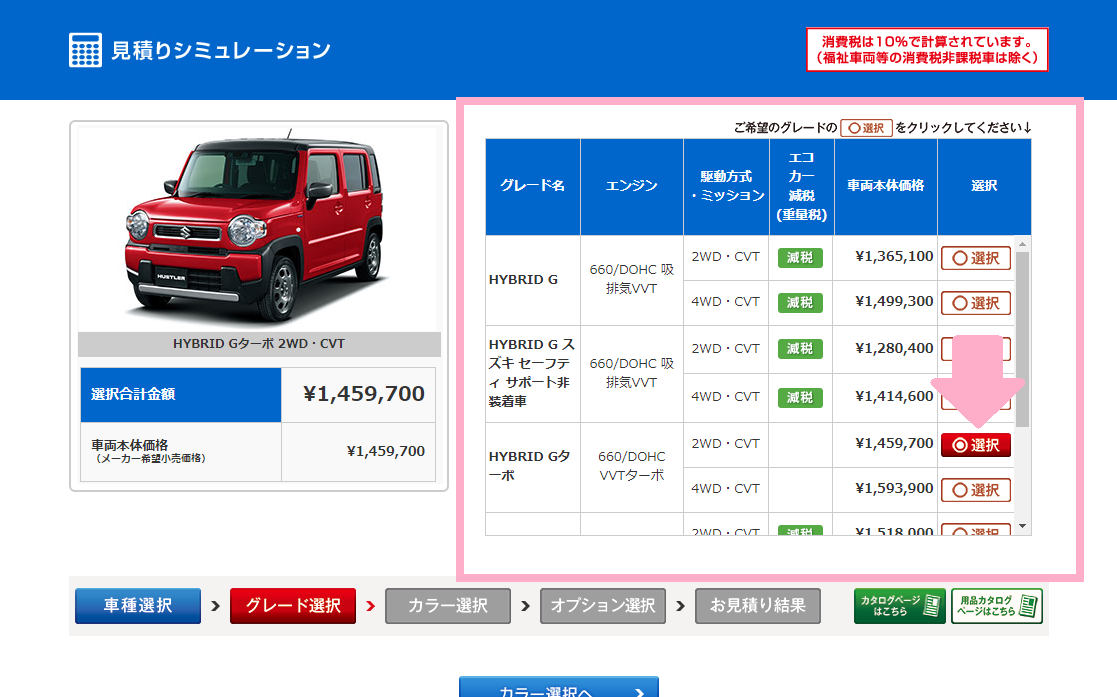The height and width of the screenshot is (697, 1117).
Task: Click the 減税 badge for ¥1,365,100 row
Action: click(x=800, y=257)
